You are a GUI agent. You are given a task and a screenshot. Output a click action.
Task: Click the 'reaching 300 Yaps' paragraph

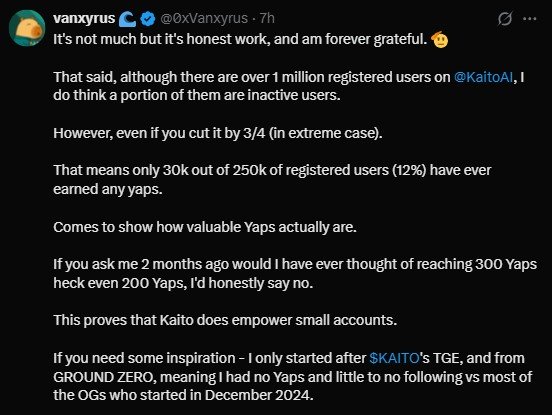[295, 273]
